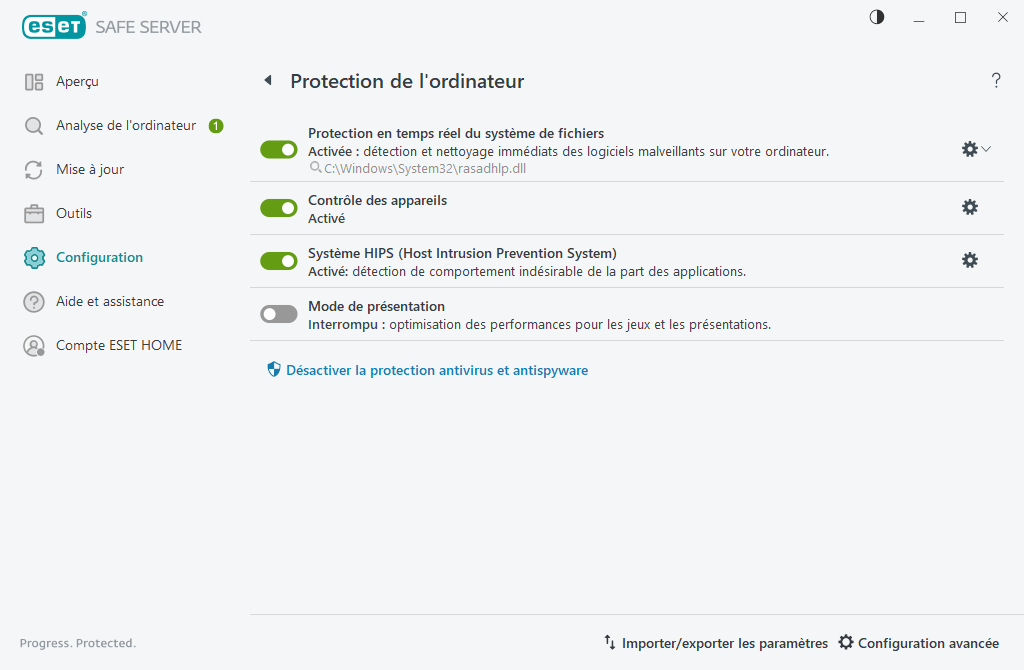Open the gear dropdown for real-time protection
Viewport: 1024px width, 670px height.
pyautogui.click(x=975, y=148)
